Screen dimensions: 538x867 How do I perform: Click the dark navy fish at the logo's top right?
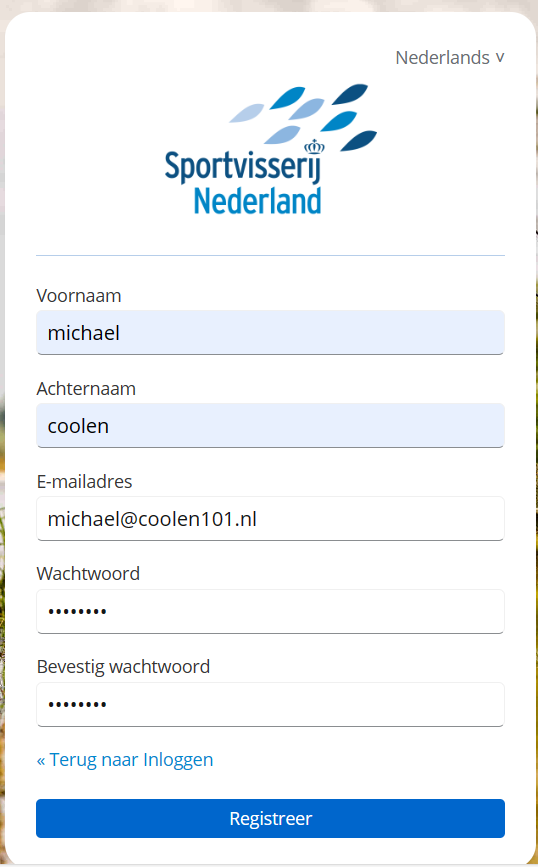[350, 94]
